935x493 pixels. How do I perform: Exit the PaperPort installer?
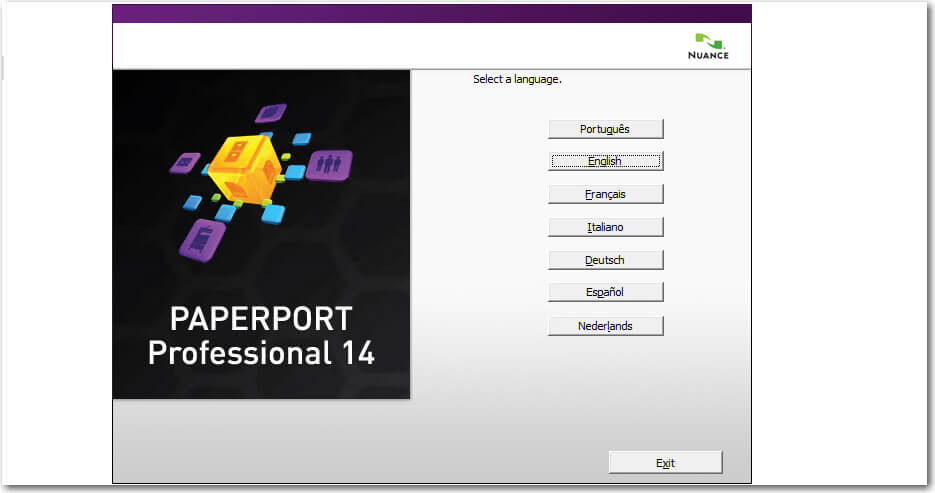(665, 463)
